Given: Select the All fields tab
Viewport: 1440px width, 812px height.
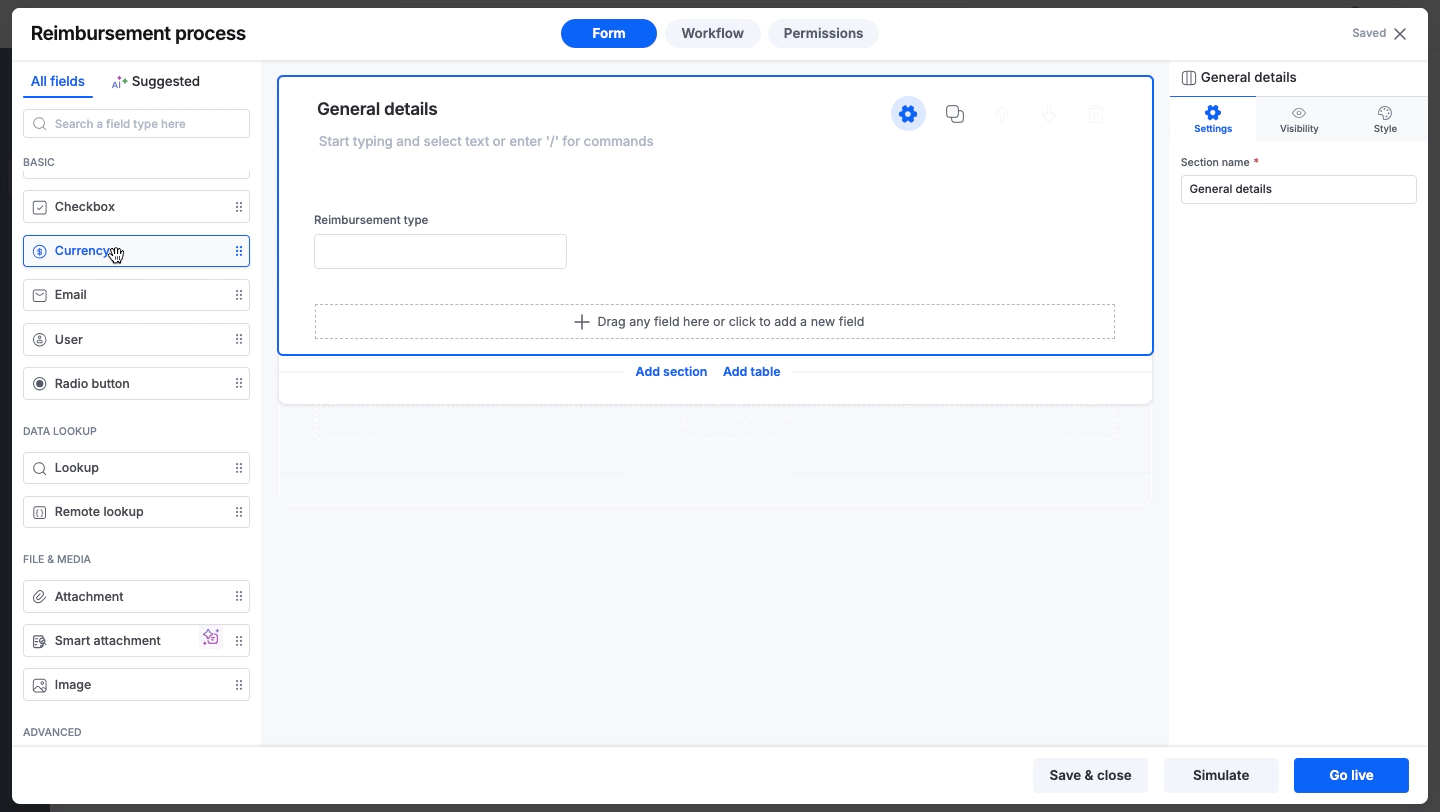Looking at the screenshot, I should (58, 81).
